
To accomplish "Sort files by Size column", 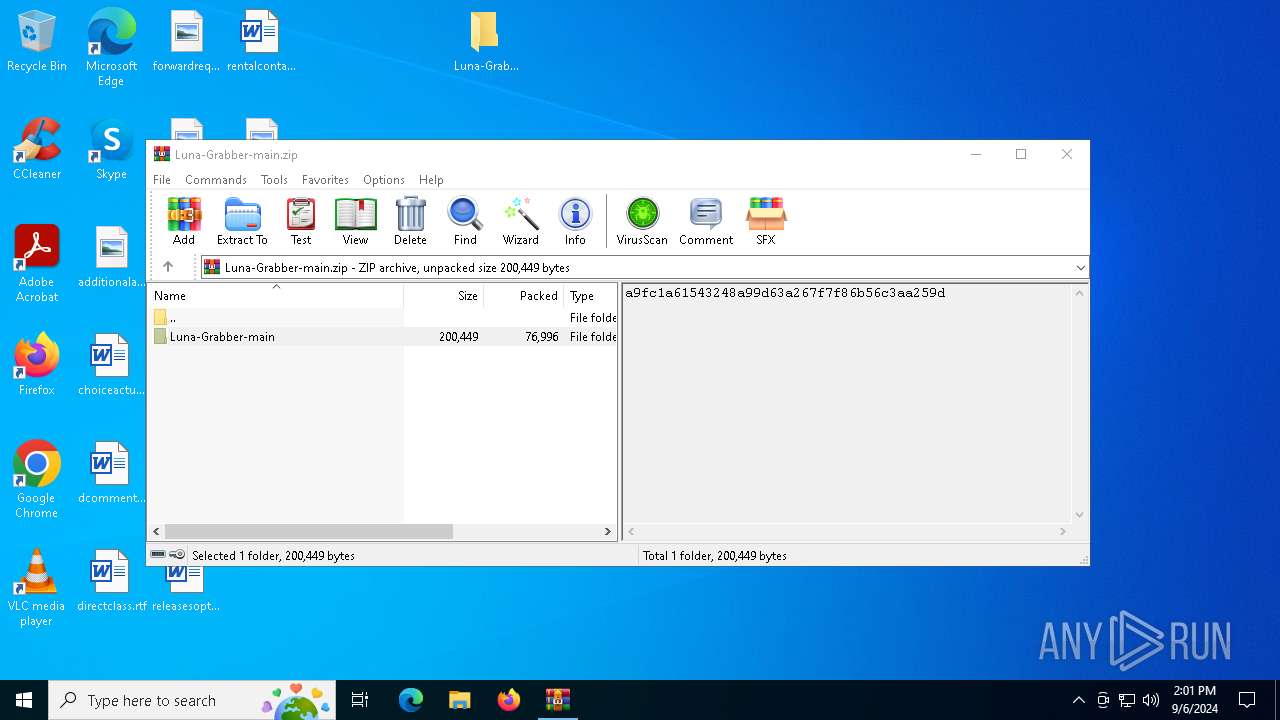I will coord(444,296).
